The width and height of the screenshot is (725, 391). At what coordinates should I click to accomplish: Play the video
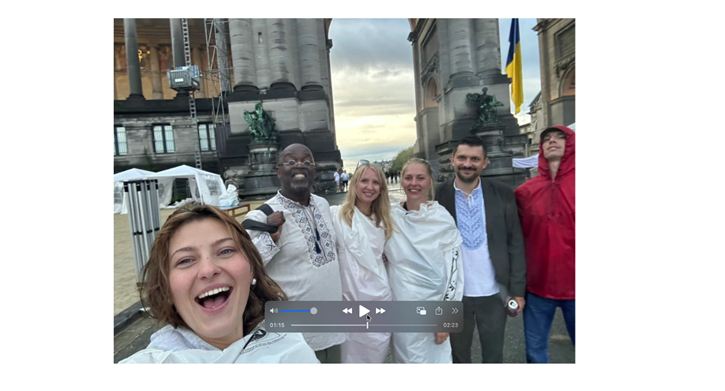pos(364,311)
